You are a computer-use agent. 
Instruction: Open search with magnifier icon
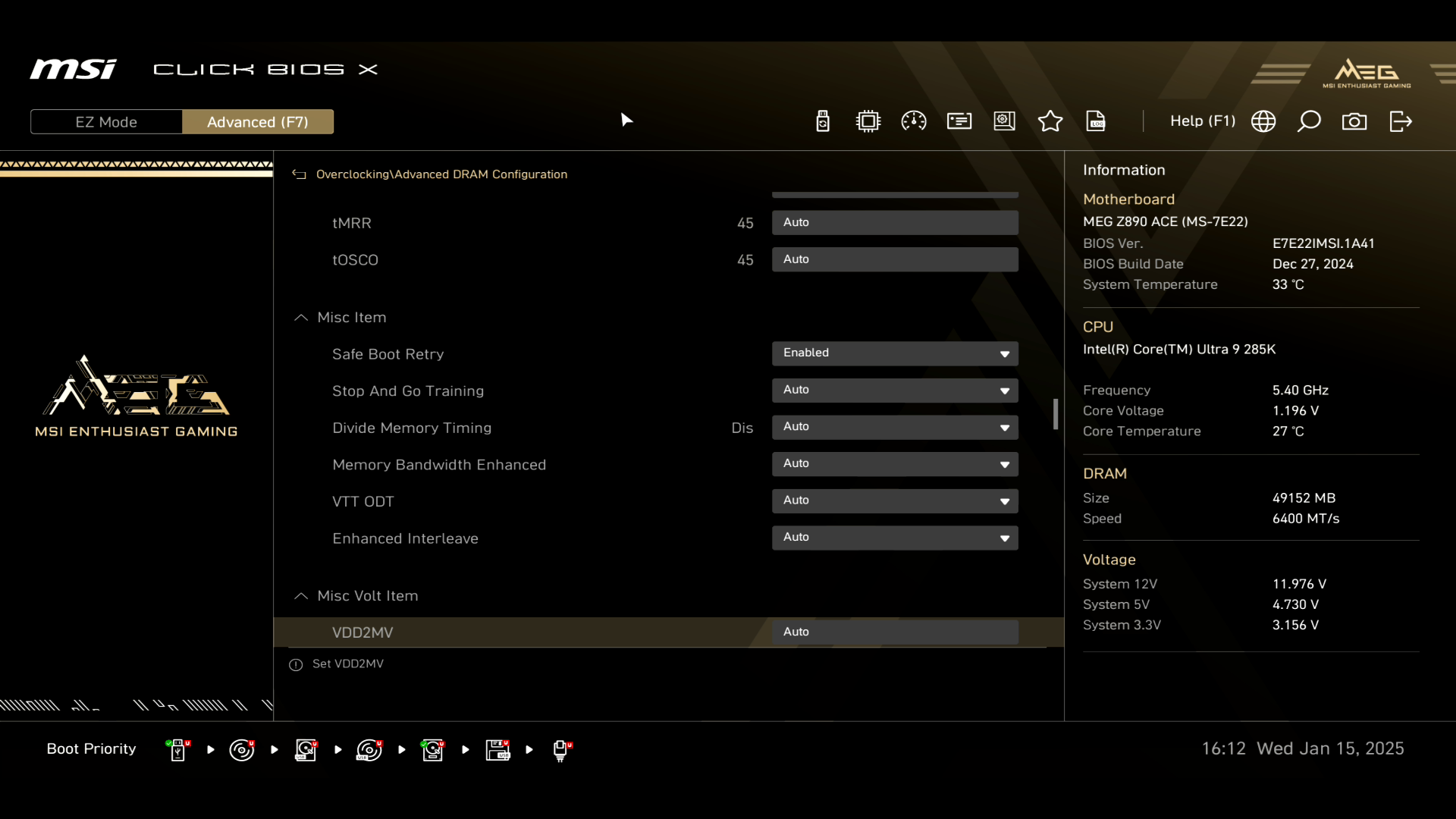1309,121
